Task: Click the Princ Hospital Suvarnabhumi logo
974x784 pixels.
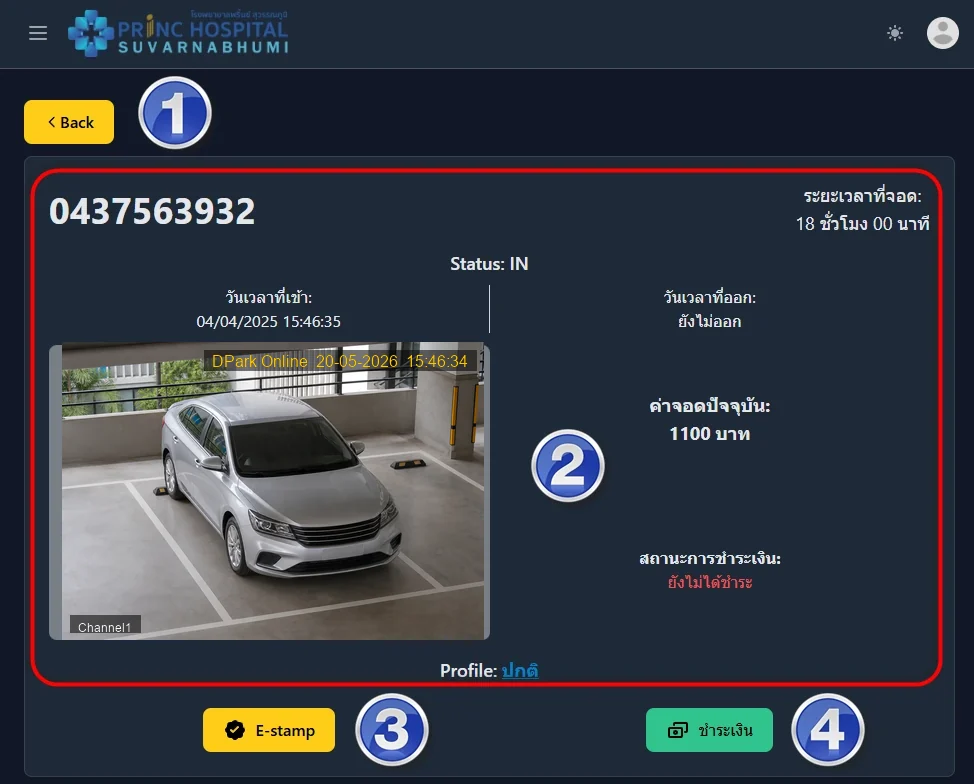Action: (178, 33)
